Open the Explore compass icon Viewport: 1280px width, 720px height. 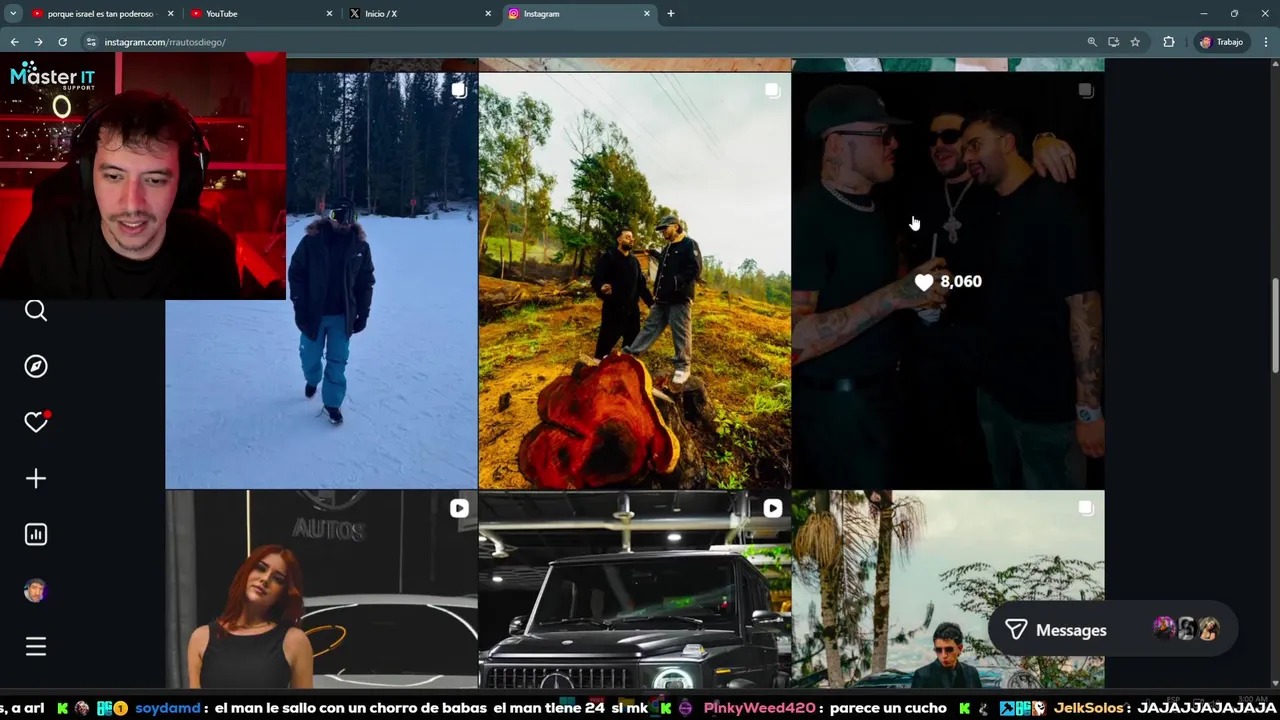tap(36, 367)
